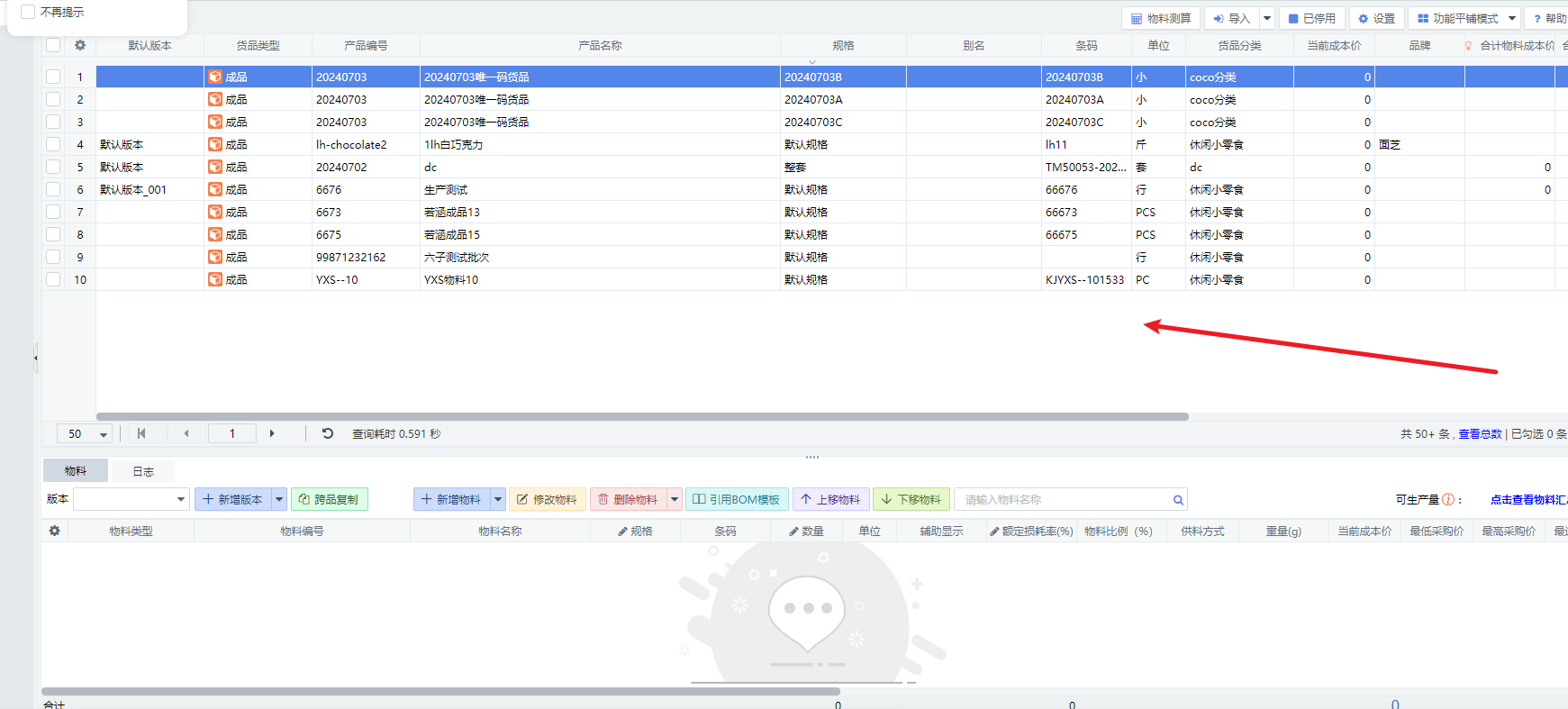This screenshot has height=709, width=1568.
Task: Click the 货品分类 column header
Action: (1239, 45)
